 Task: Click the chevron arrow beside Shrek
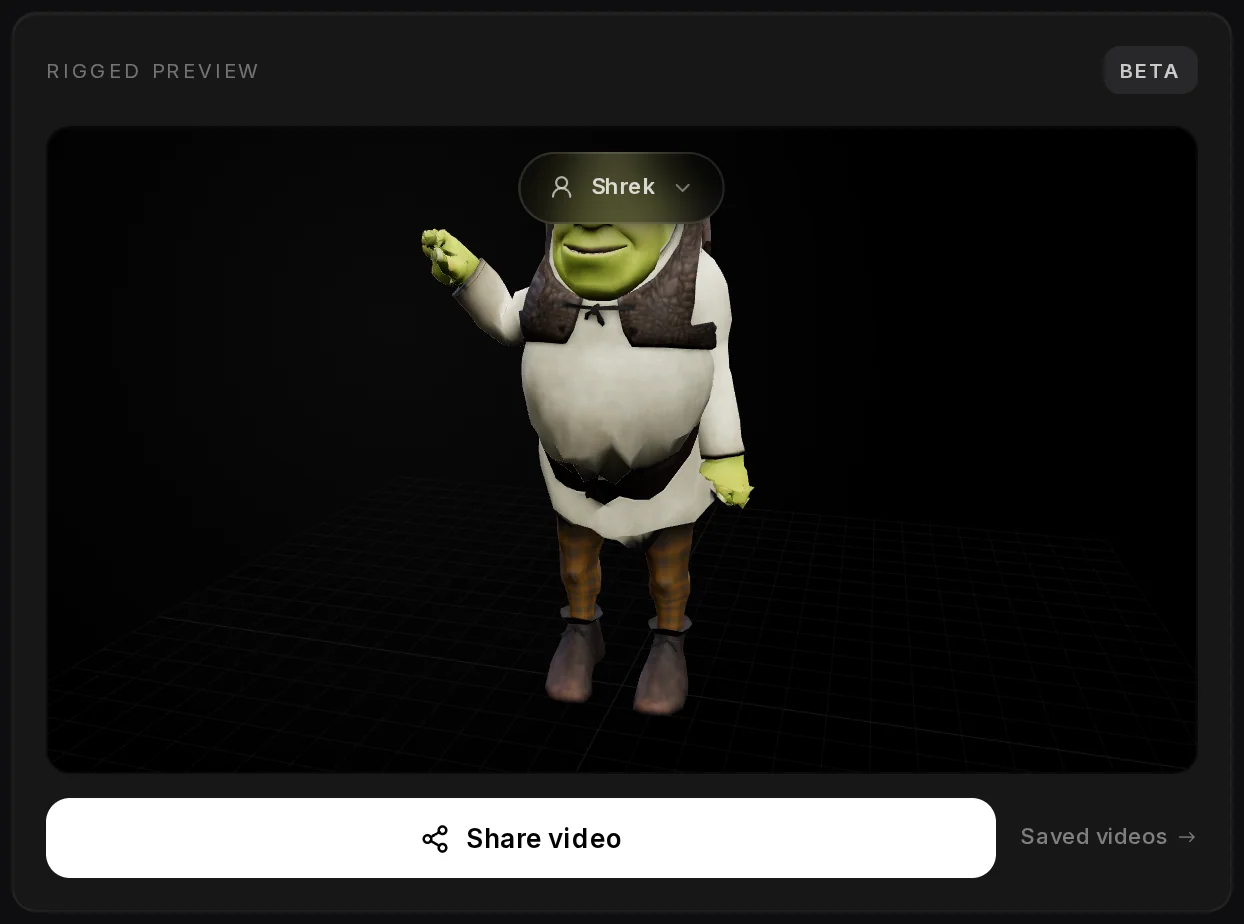click(683, 188)
